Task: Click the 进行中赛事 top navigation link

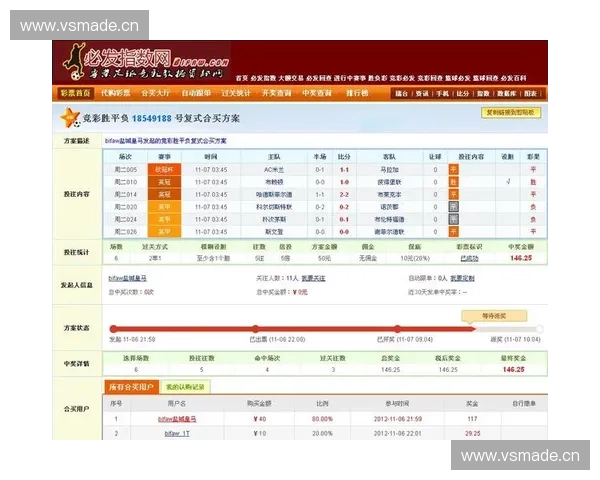Action: 349,78
